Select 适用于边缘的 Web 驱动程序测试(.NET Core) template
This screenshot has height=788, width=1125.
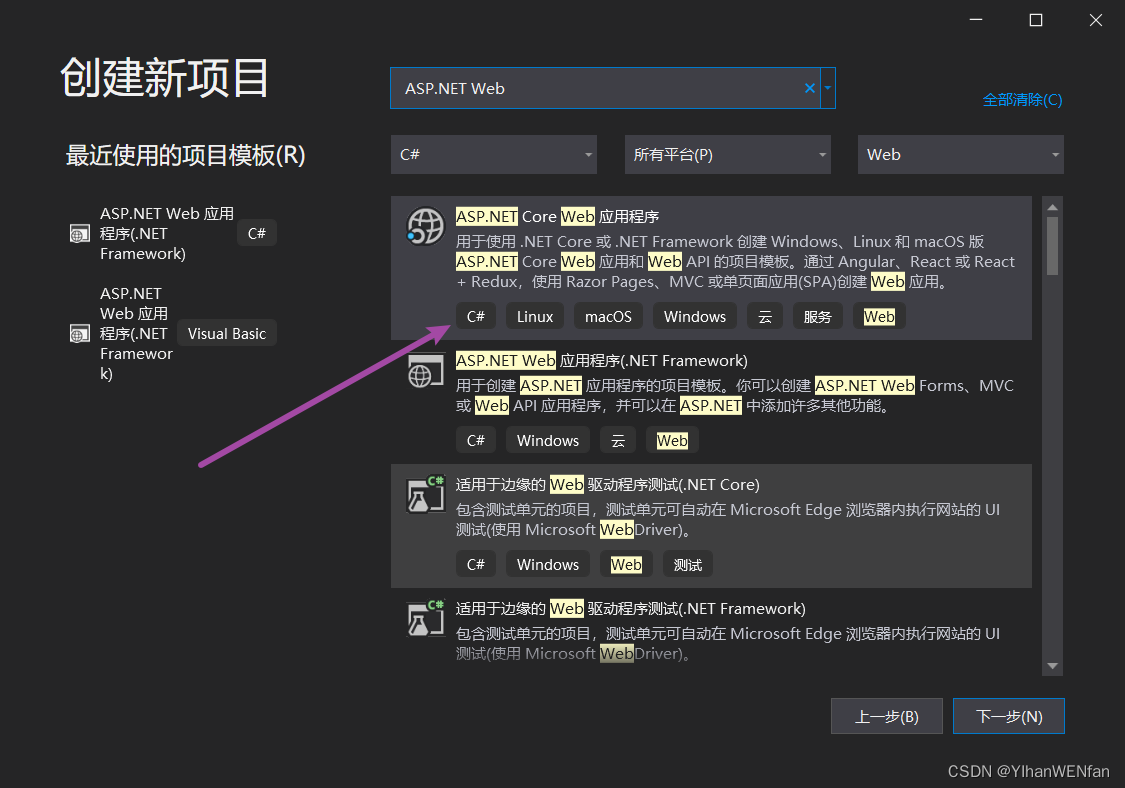click(711, 526)
